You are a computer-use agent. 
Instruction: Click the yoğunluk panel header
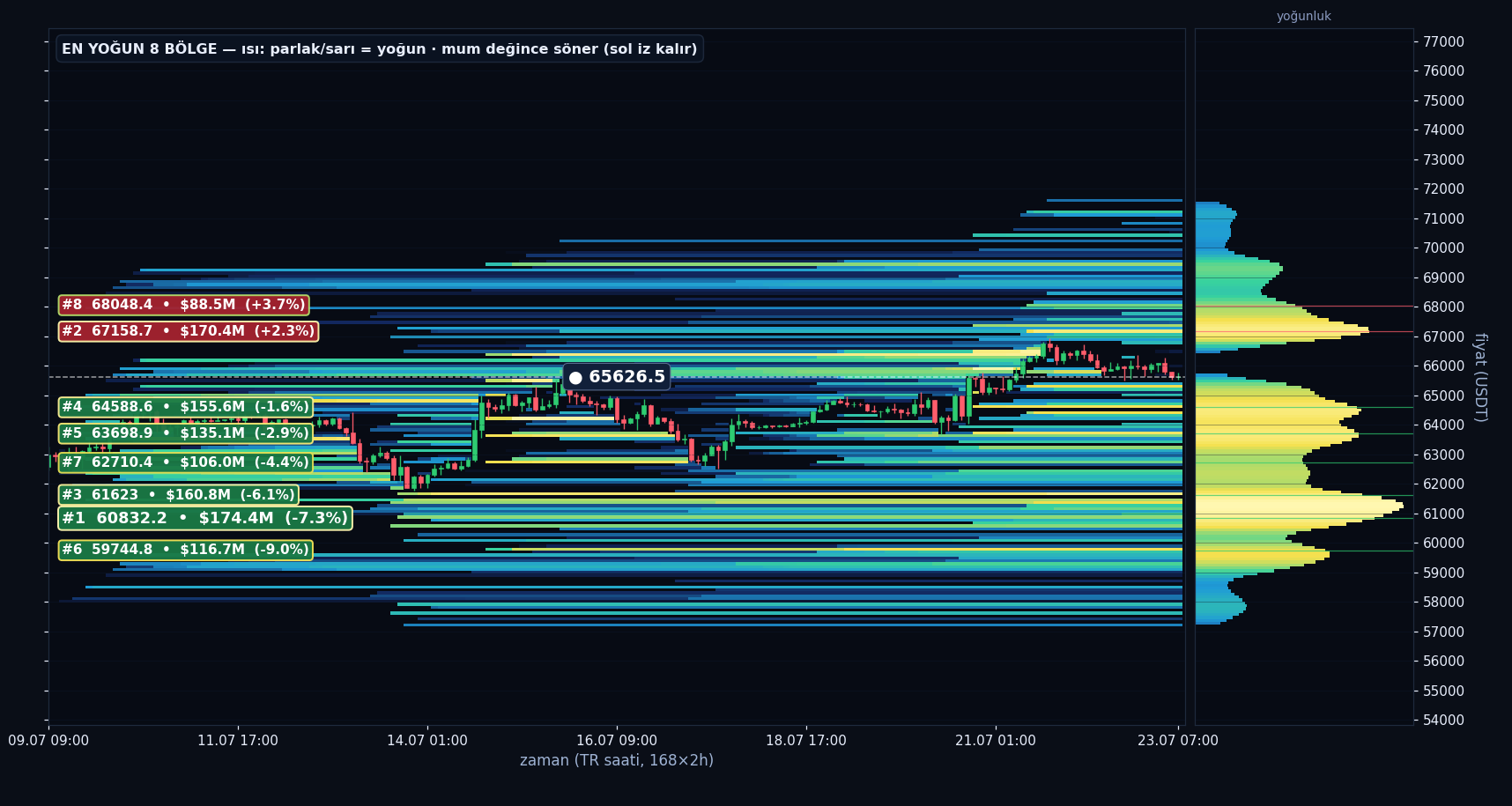[1304, 16]
